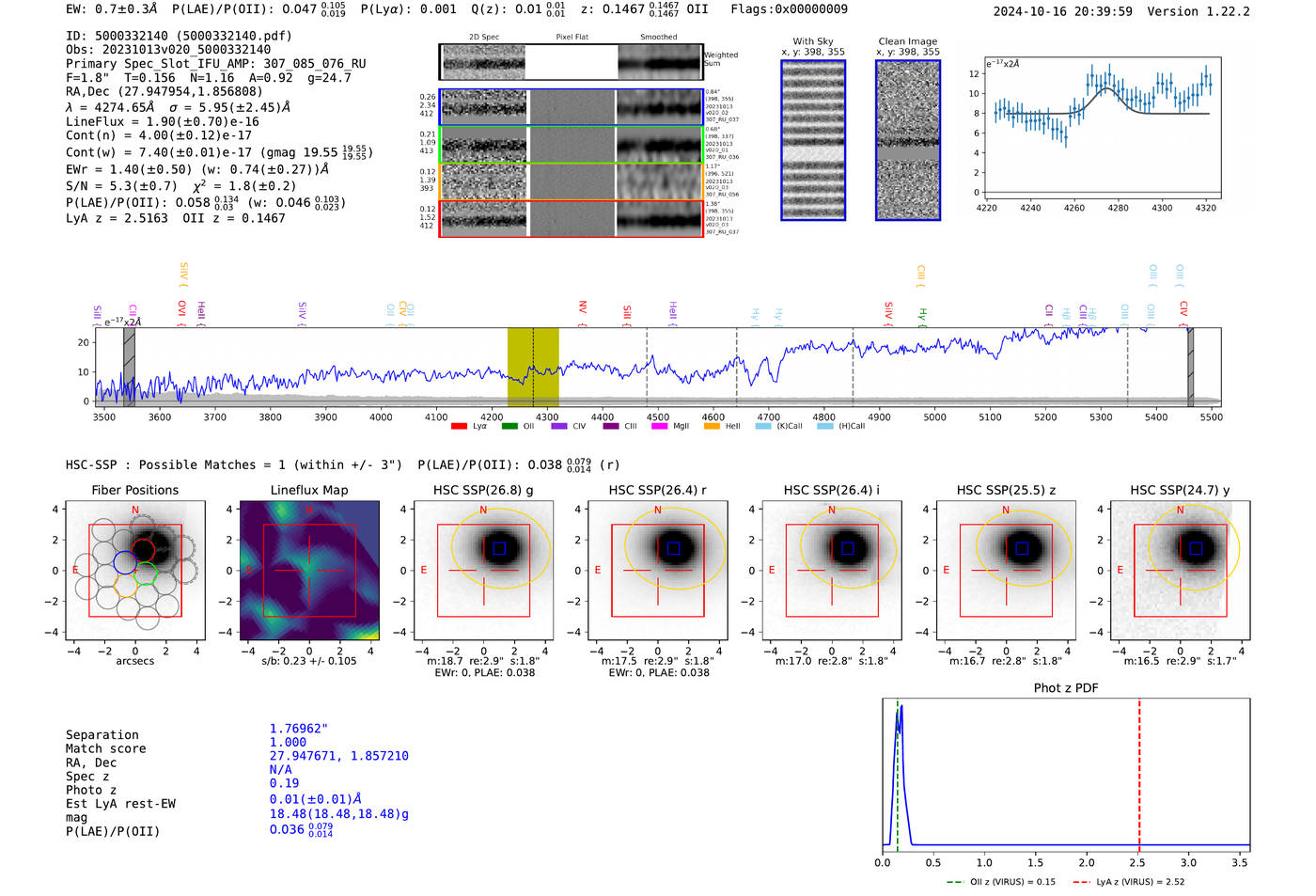
Task: Click the With Sky image panel
Action: [813, 140]
